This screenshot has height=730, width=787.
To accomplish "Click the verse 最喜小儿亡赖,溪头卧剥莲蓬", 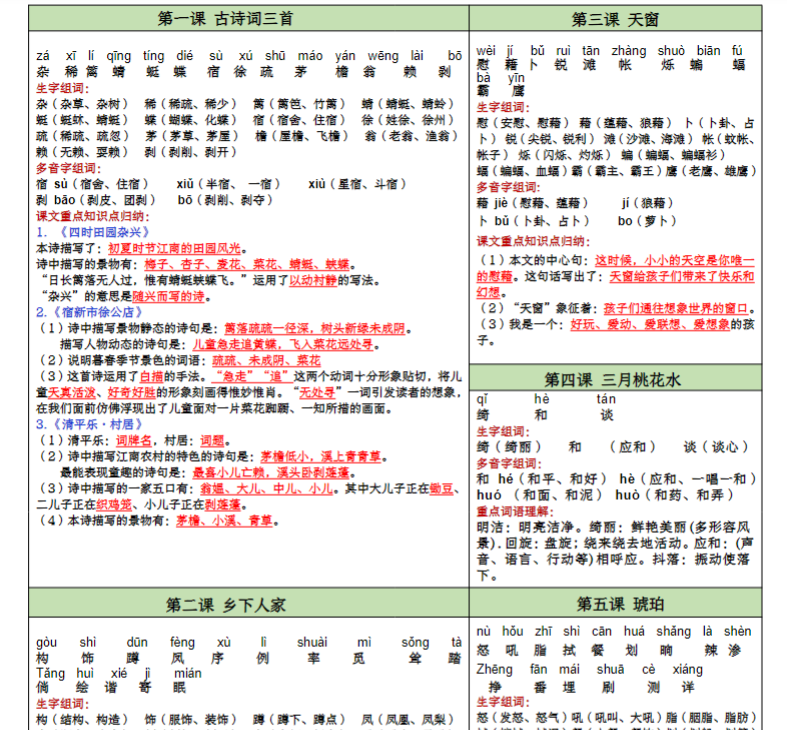I will [x=271, y=472].
